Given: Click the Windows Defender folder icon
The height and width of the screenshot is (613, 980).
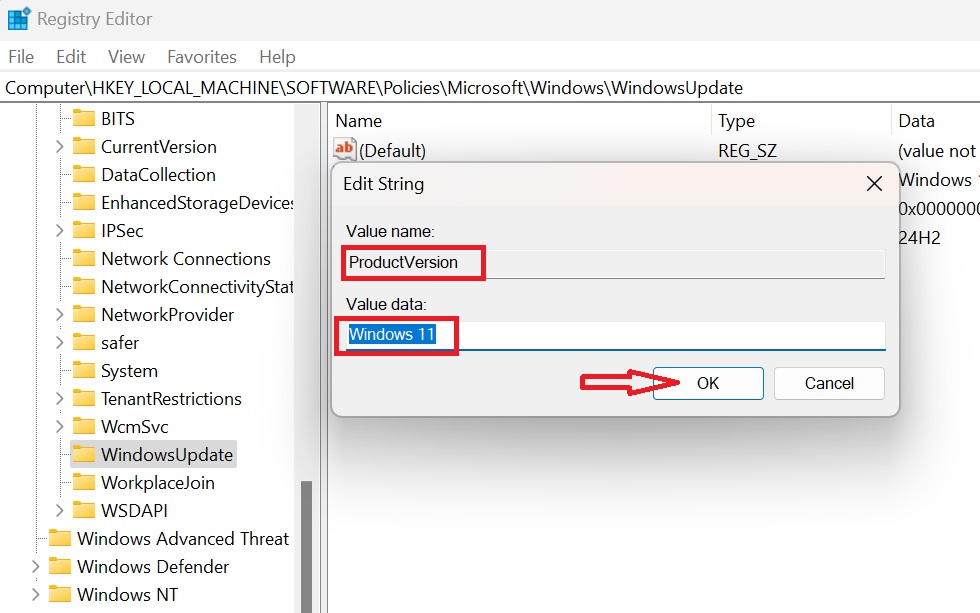Looking at the screenshot, I should coord(60,566).
